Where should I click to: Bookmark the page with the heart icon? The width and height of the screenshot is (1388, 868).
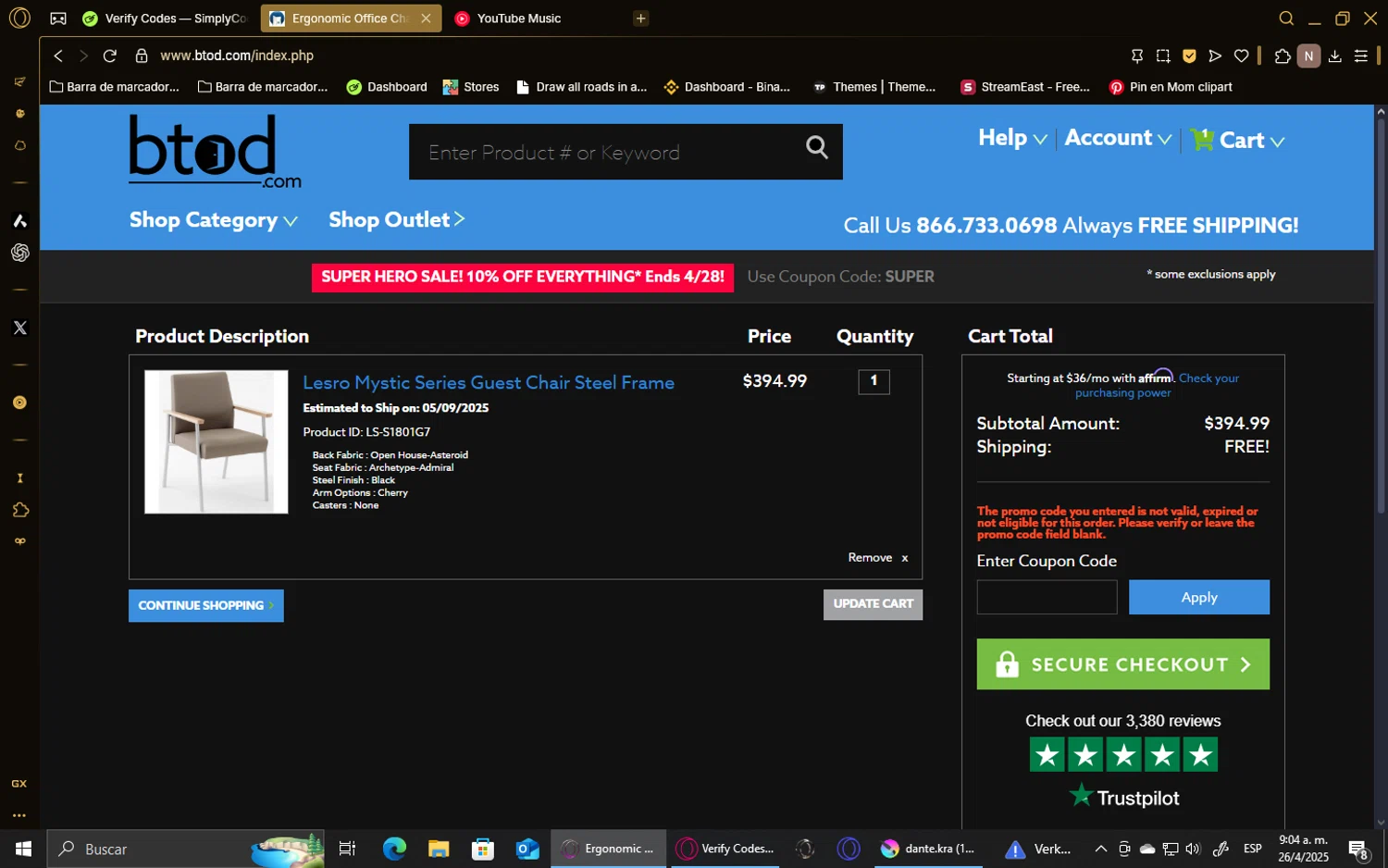[x=1241, y=56]
